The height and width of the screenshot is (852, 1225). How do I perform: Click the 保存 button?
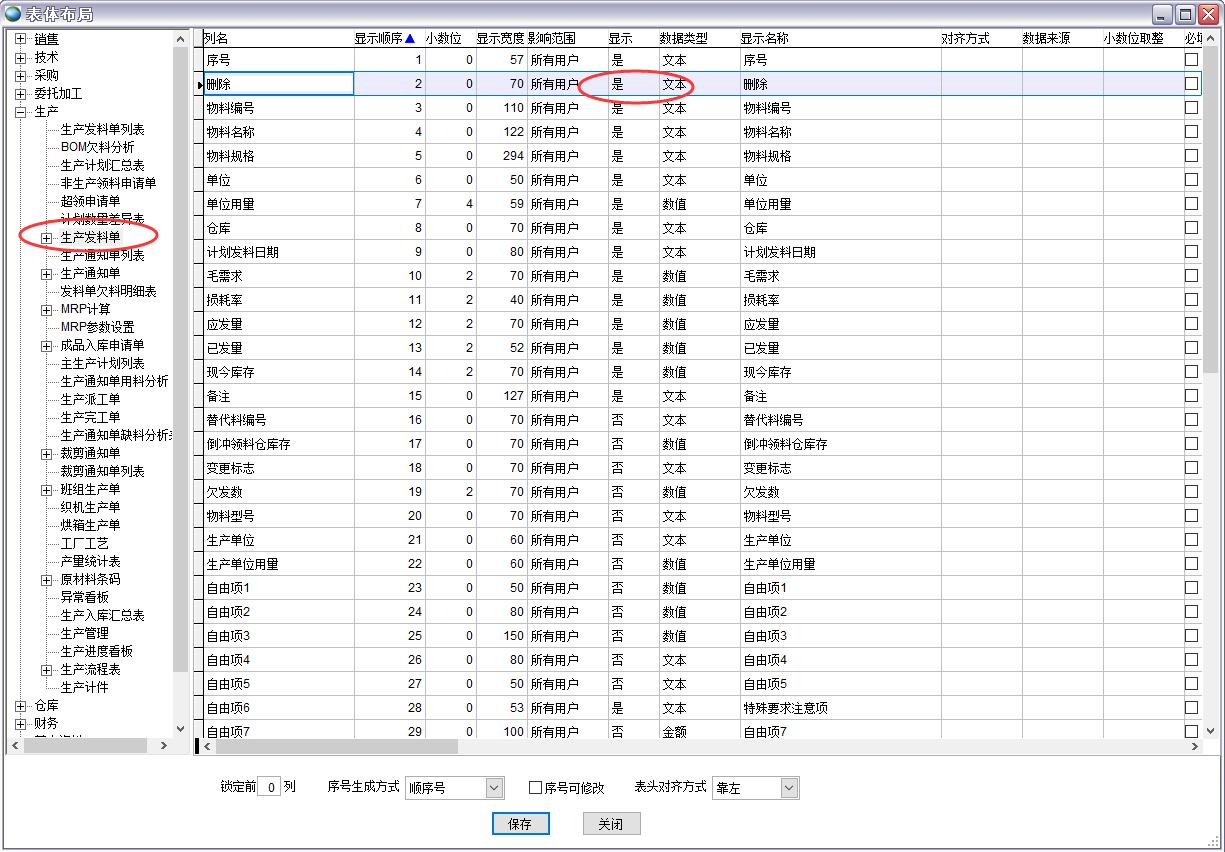point(520,824)
